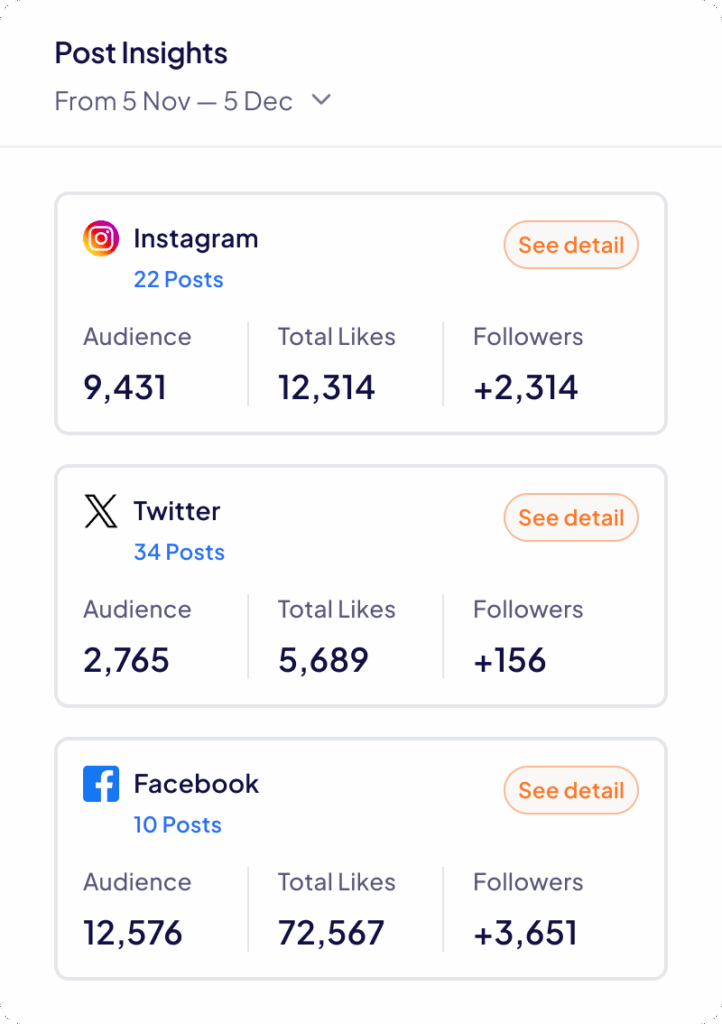Click Twitter followers value +156
This screenshot has height=1024, width=722.
510,660
